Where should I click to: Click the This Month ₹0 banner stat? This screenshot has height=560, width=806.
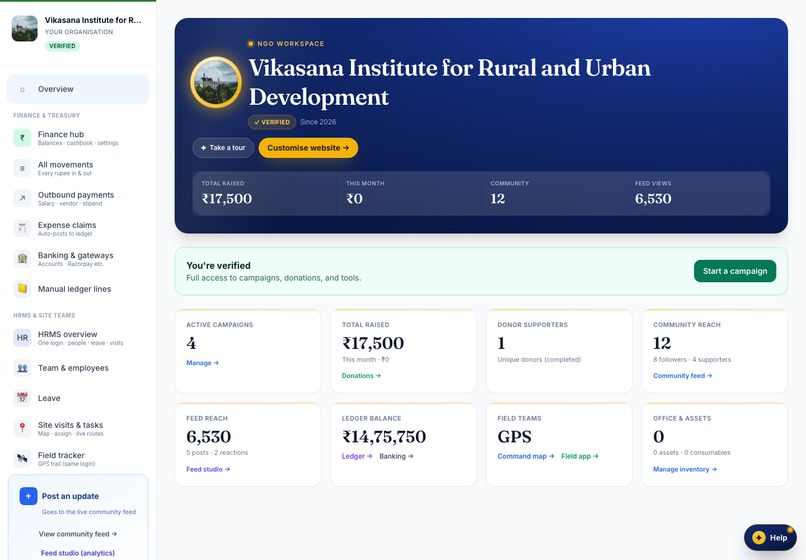click(409, 193)
